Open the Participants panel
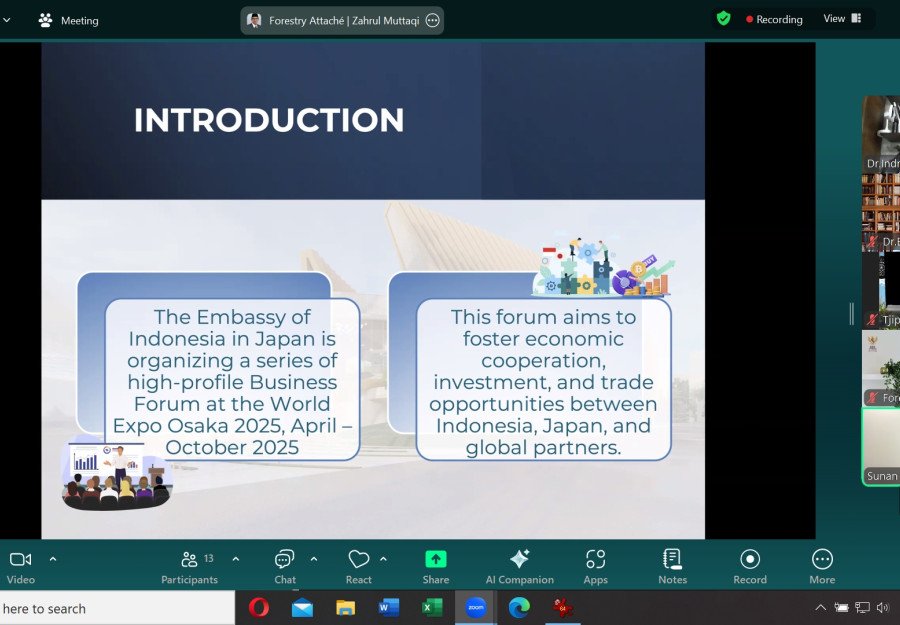Viewport: 900px width, 625px height. pyautogui.click(x=189, y=565)
